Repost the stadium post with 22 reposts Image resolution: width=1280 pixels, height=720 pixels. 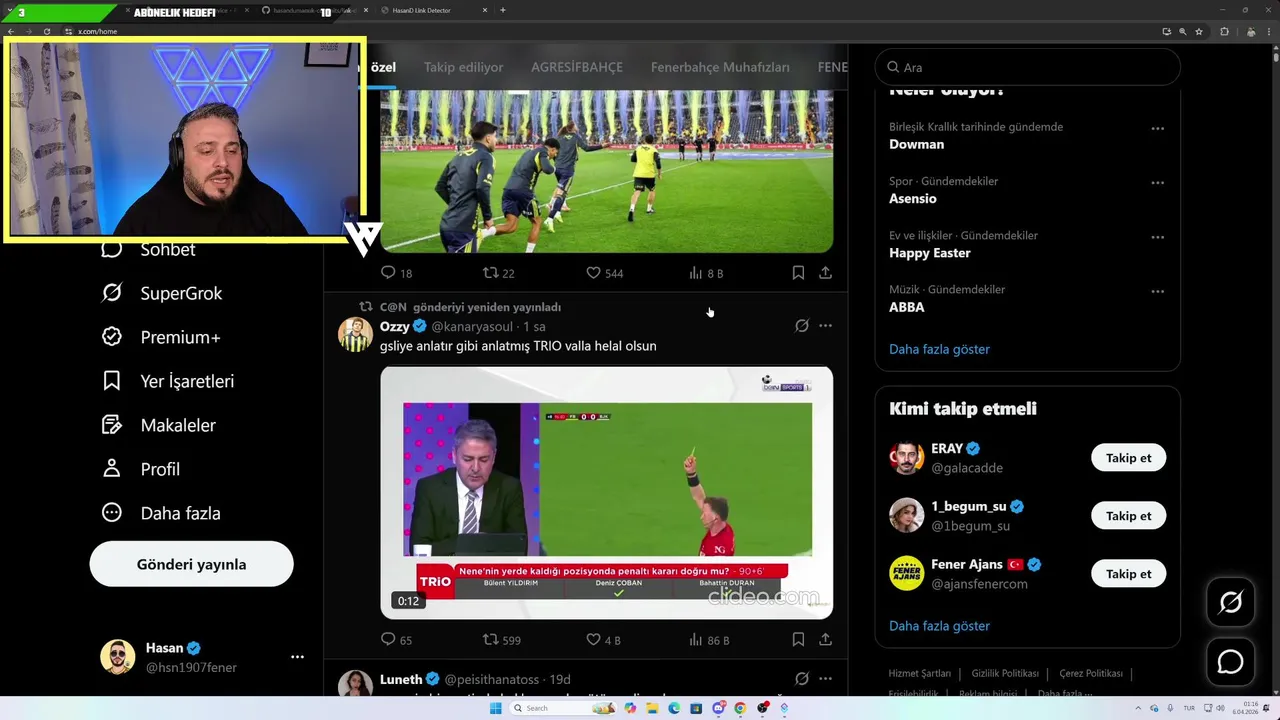tap(498, 273)
